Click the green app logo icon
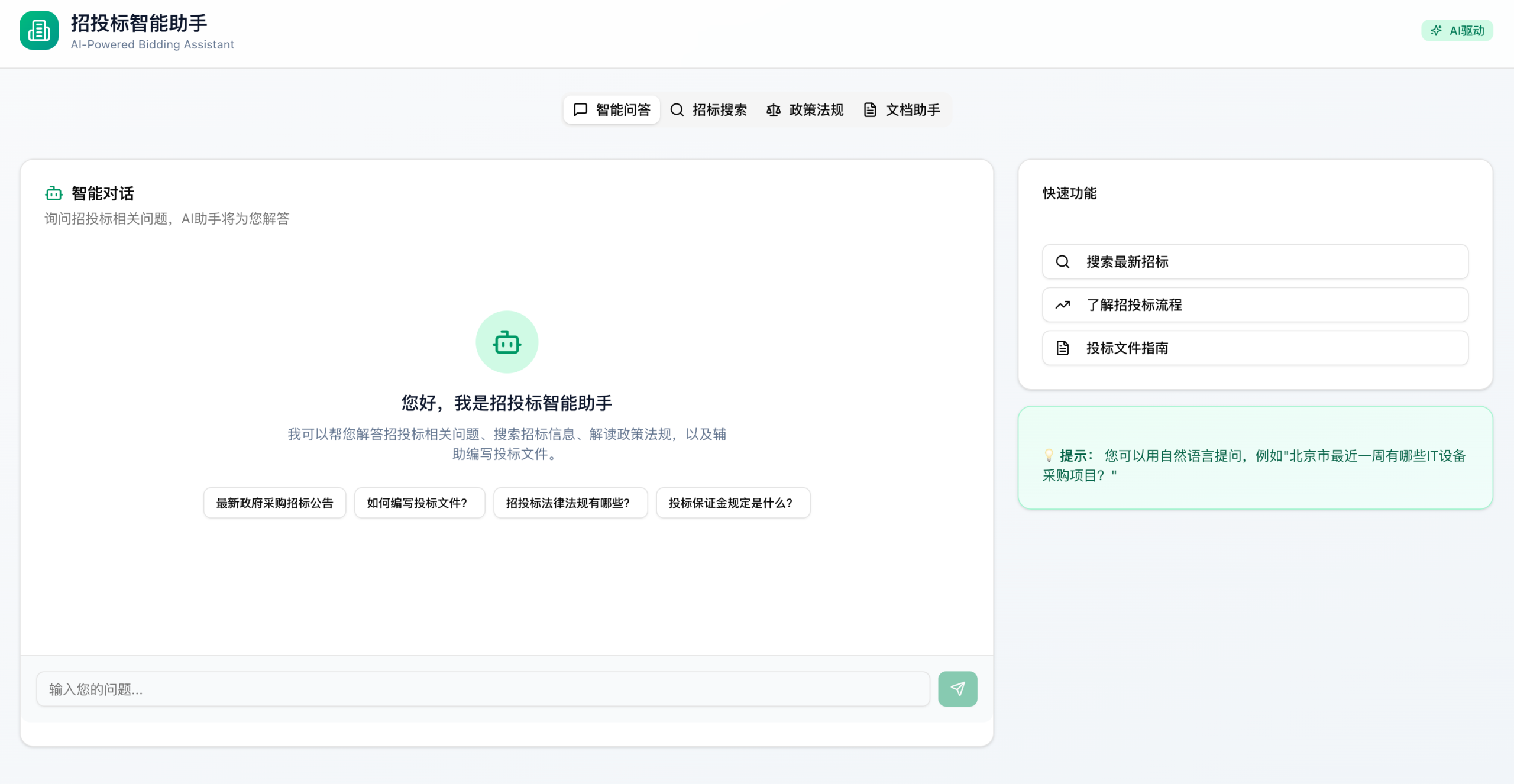 point(39,31)
